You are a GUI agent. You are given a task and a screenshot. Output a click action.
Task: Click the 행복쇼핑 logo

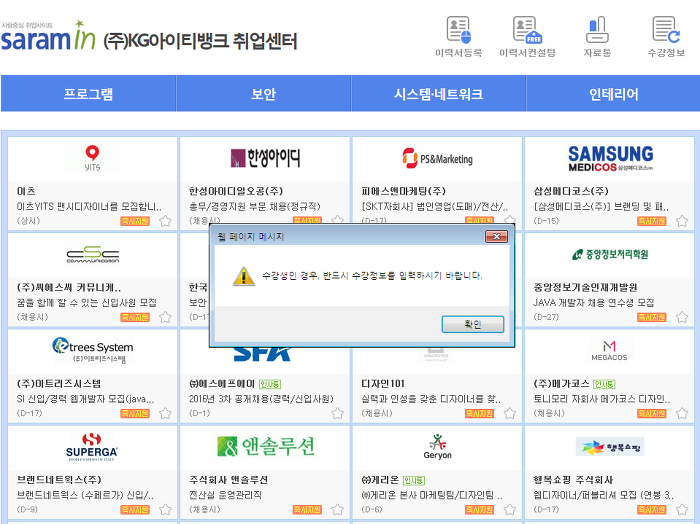pyautogui.click(x=610, y=447)
